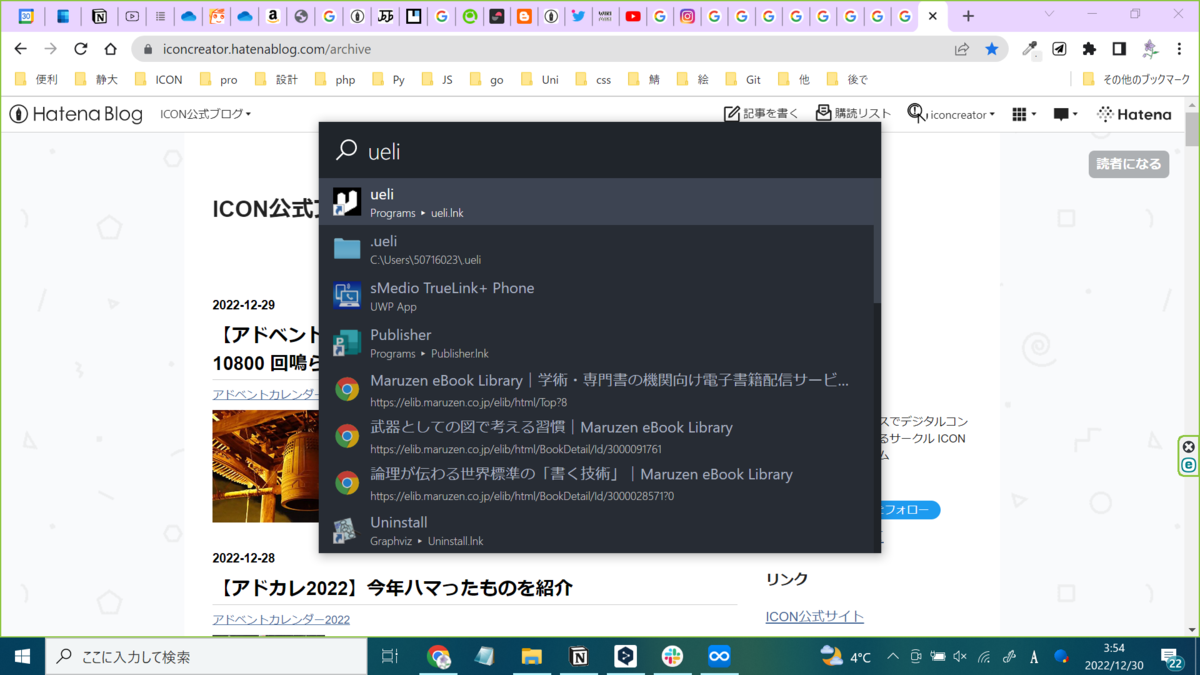The height and width of the screenshot is (675, 1200).
Task: Open the Git bookmarks folder
Action: (742, 79)
